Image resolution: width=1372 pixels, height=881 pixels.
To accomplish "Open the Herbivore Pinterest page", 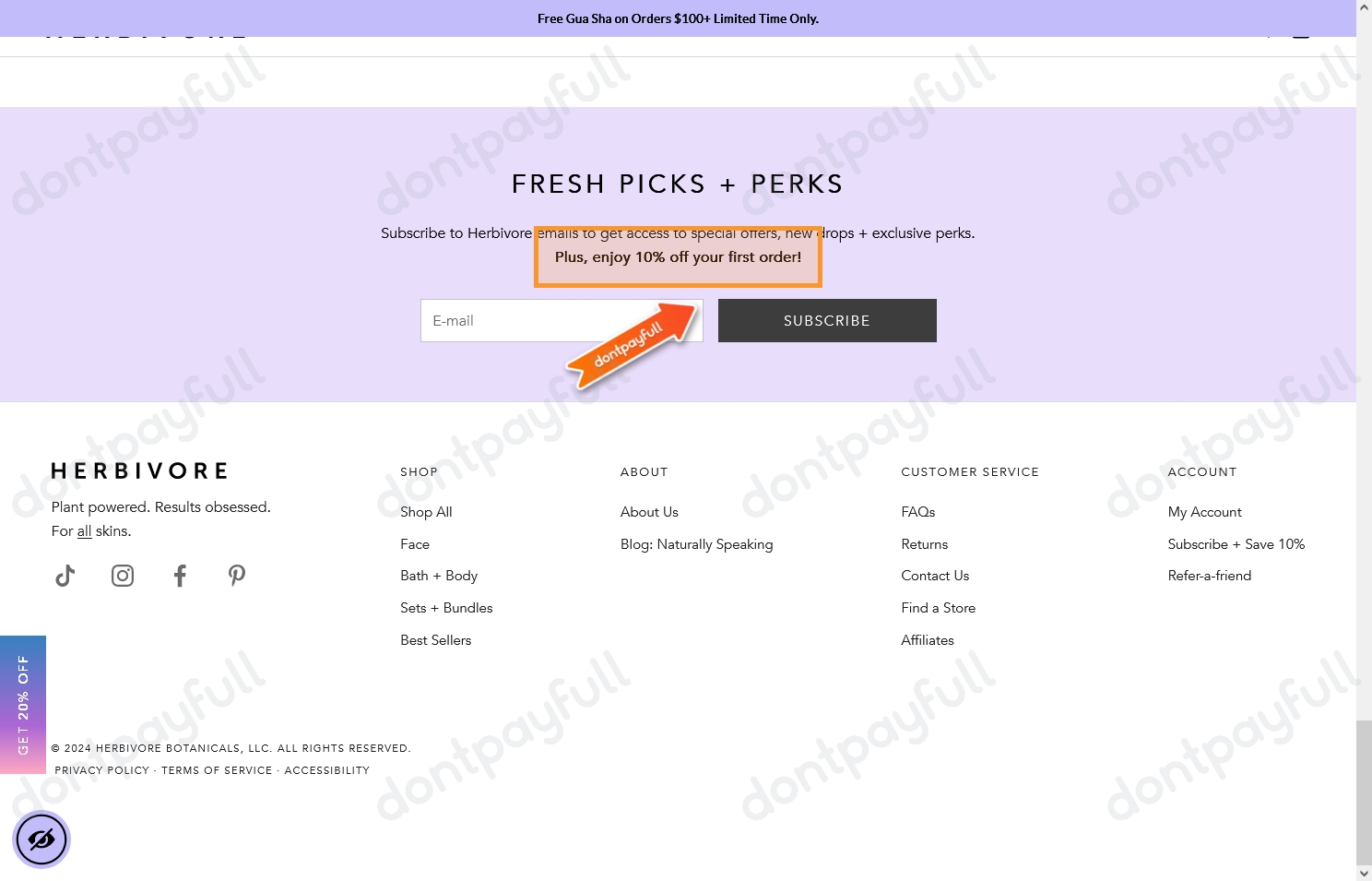I will [237, 577].
